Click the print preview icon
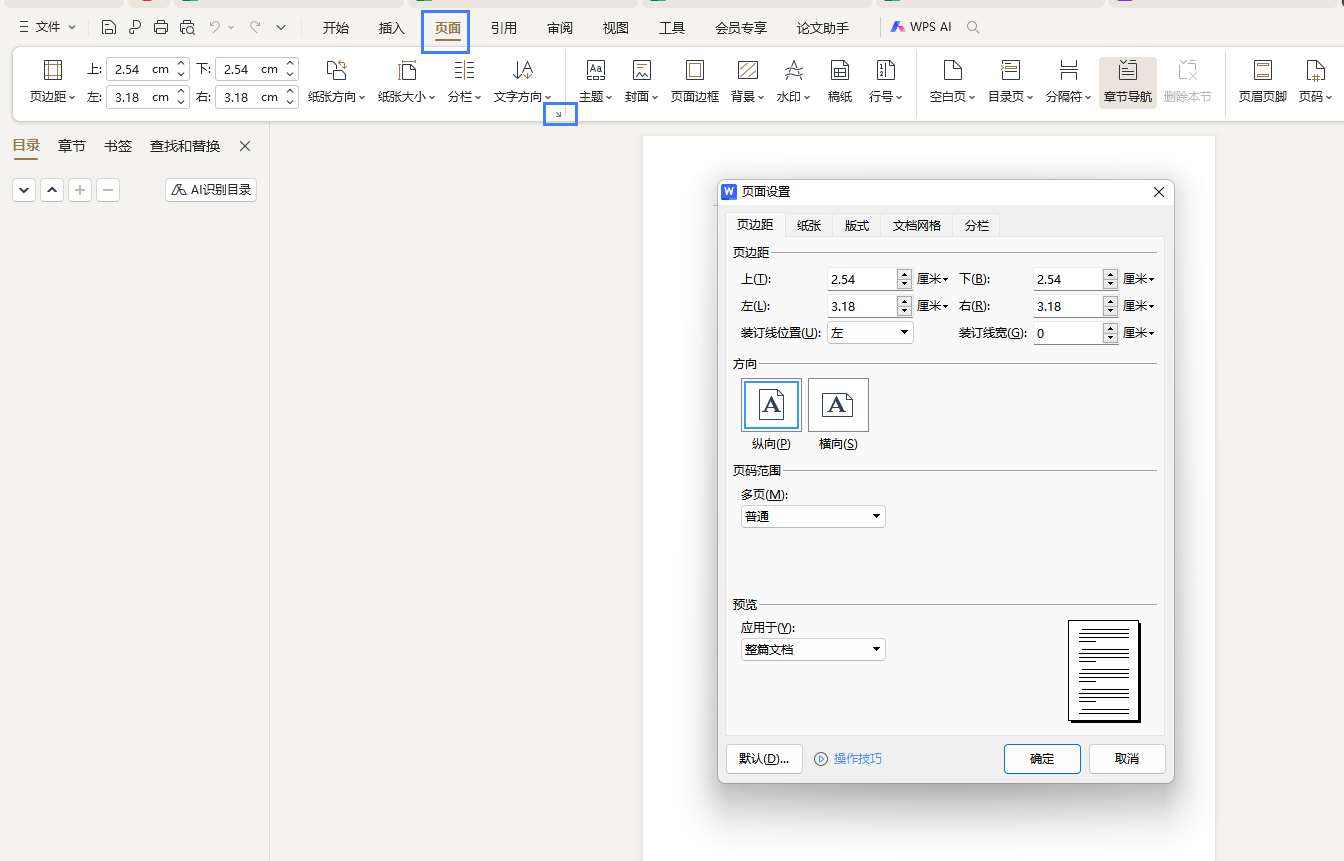The width and height of the screenshot is (1344, 861). click(x=187, y=27)
